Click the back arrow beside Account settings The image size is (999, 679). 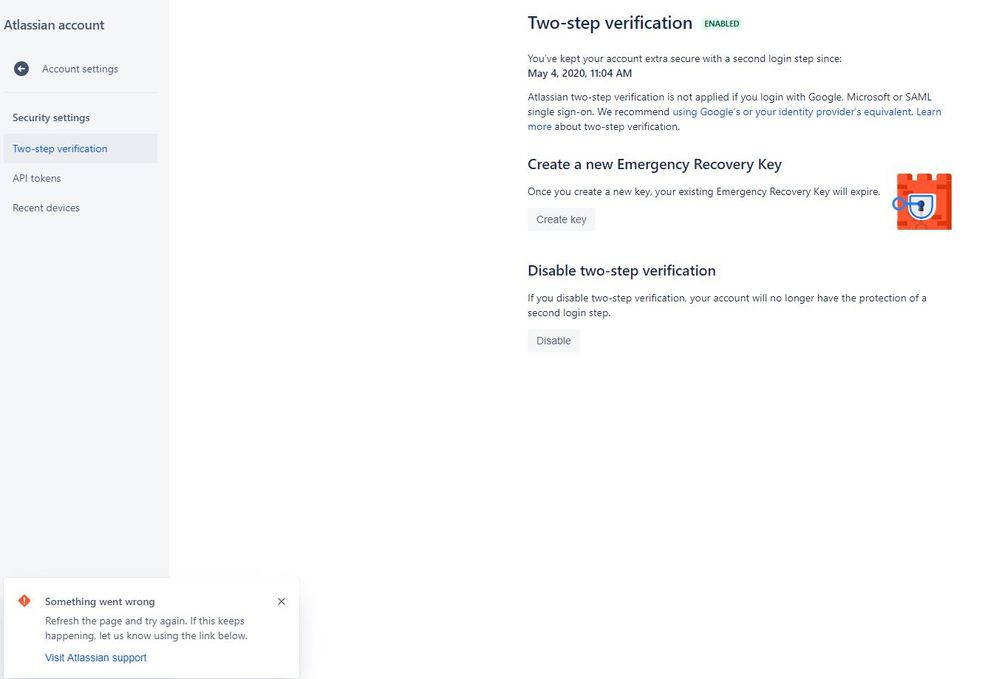coord(22,69)
